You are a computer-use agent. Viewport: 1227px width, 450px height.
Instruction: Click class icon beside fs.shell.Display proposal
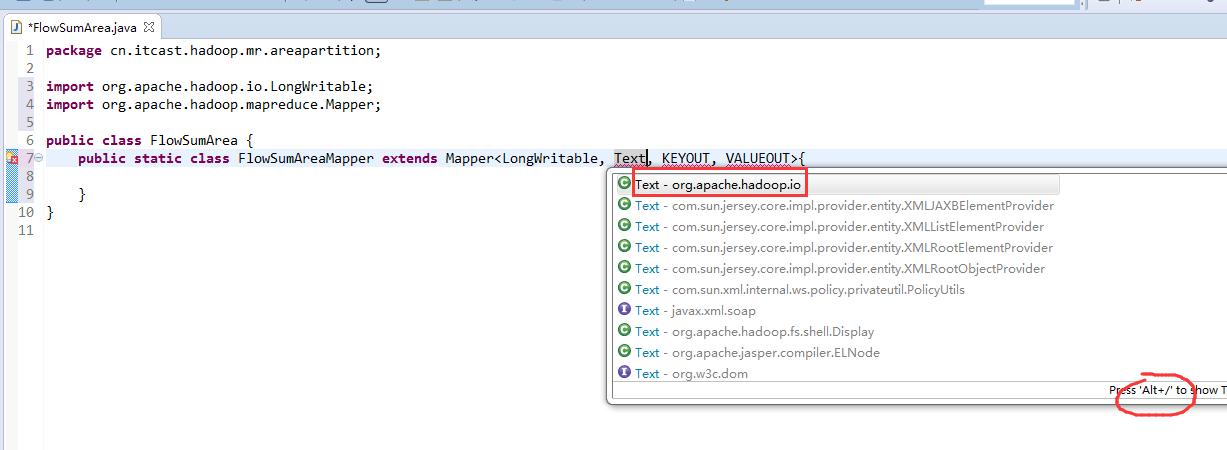click(x=625, y=330)
